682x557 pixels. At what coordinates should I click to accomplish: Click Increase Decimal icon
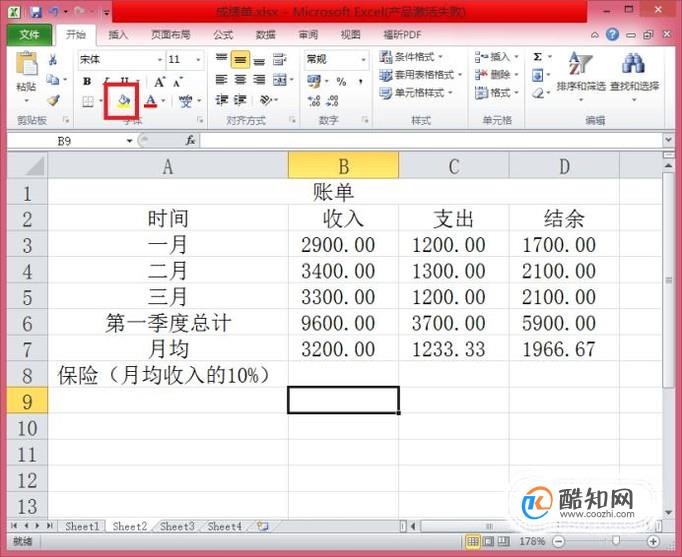click(314, 101)
